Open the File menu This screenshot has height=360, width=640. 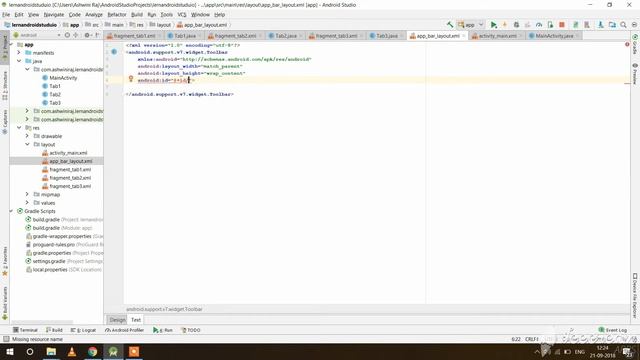point(6,15)
